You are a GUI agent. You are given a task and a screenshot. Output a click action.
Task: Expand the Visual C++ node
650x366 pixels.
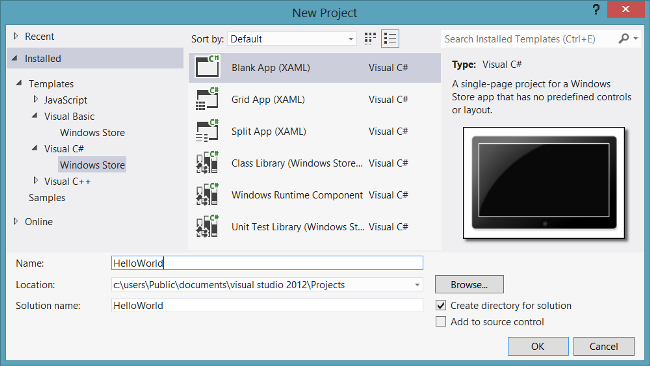tap(36, 181)
